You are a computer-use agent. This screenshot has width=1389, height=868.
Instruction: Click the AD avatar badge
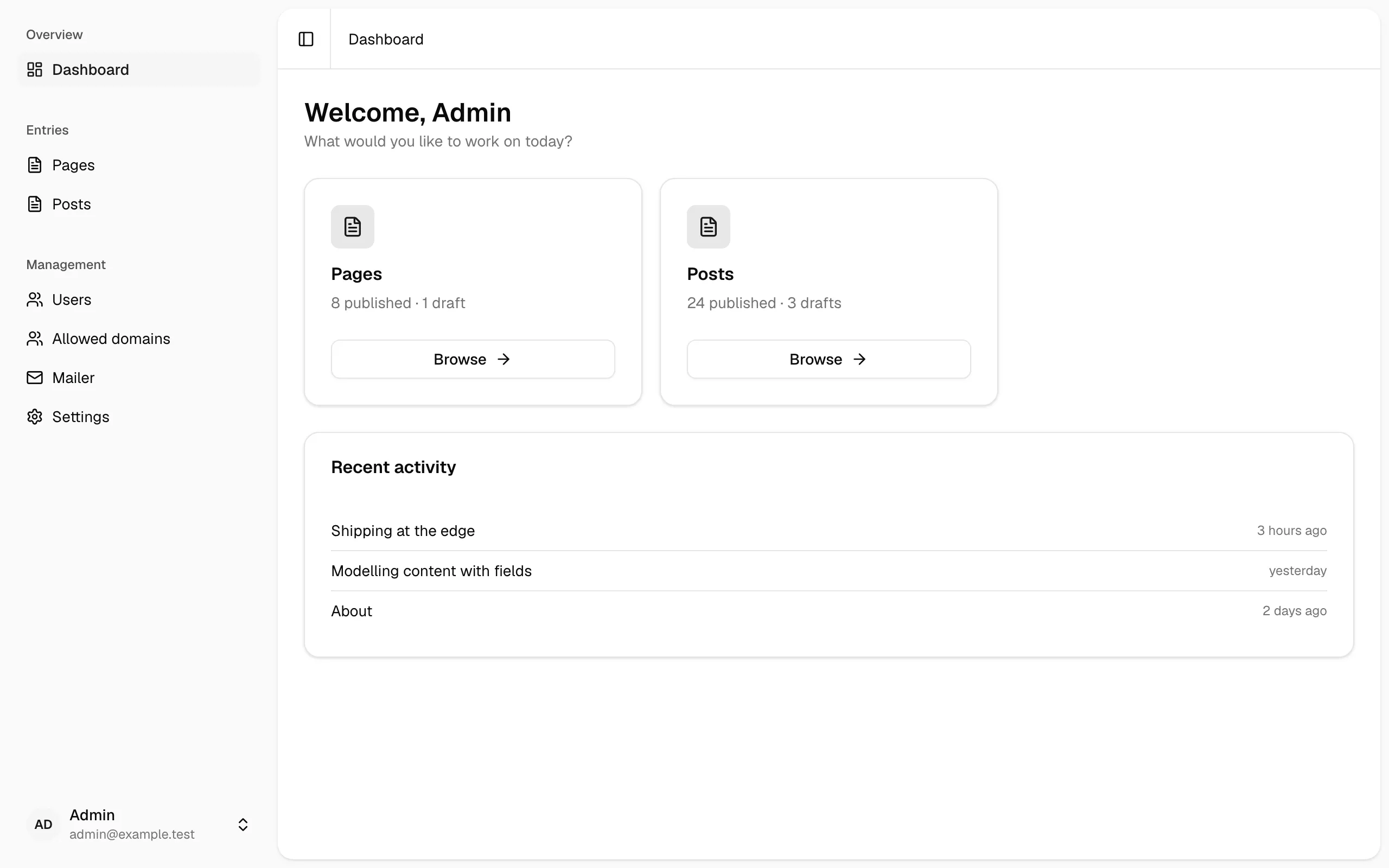[43, 825]
